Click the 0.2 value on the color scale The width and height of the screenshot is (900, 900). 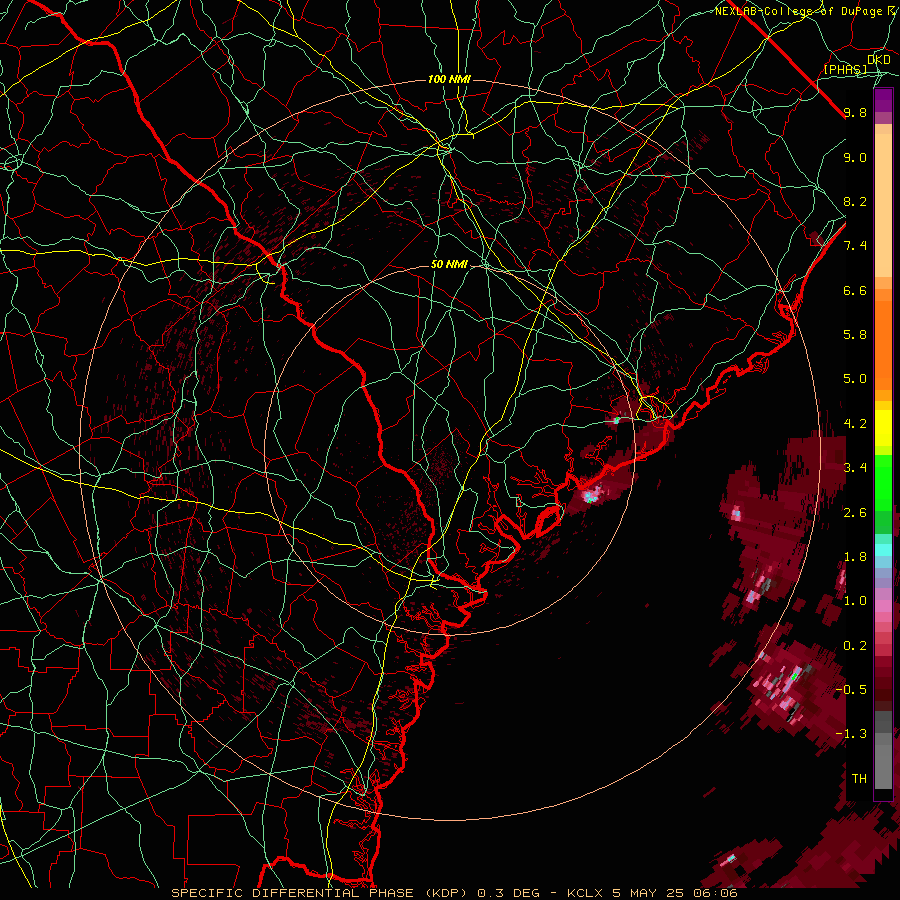[x=855, y=645]
